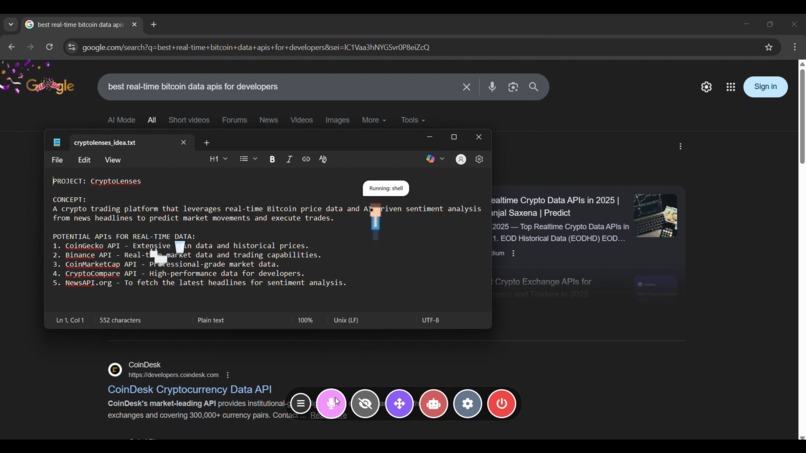Add a new Notepad tab

[206, 143]
